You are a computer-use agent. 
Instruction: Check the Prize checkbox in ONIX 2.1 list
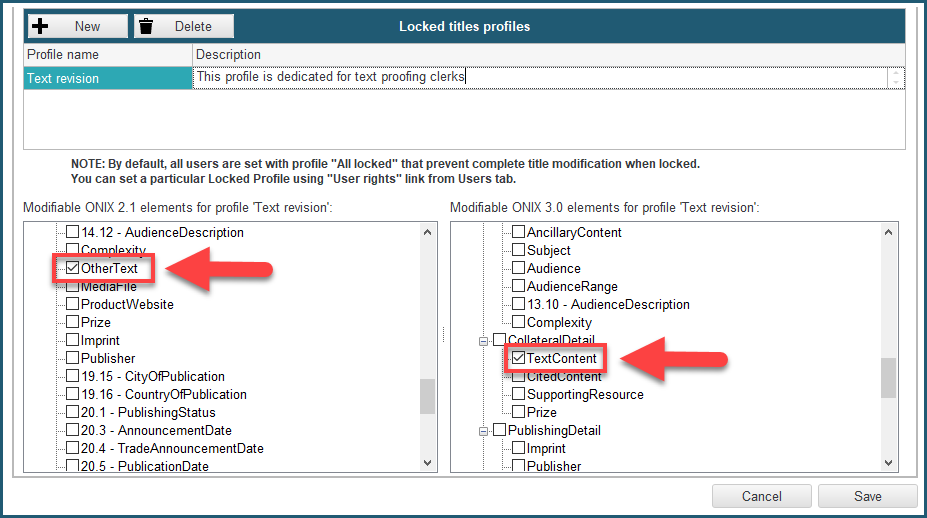[72, 322]
